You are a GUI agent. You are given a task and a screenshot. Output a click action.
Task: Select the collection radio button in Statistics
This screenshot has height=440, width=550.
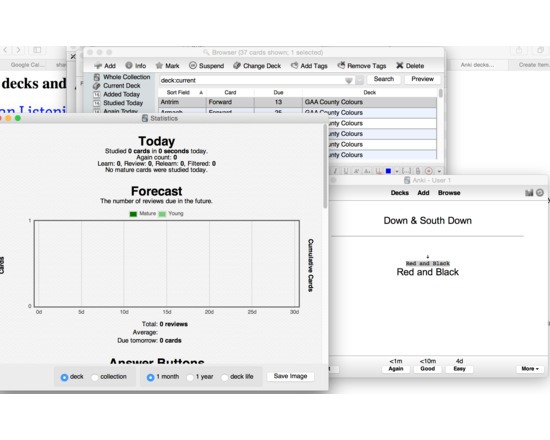pyautogui.click(x=94, y=378)
